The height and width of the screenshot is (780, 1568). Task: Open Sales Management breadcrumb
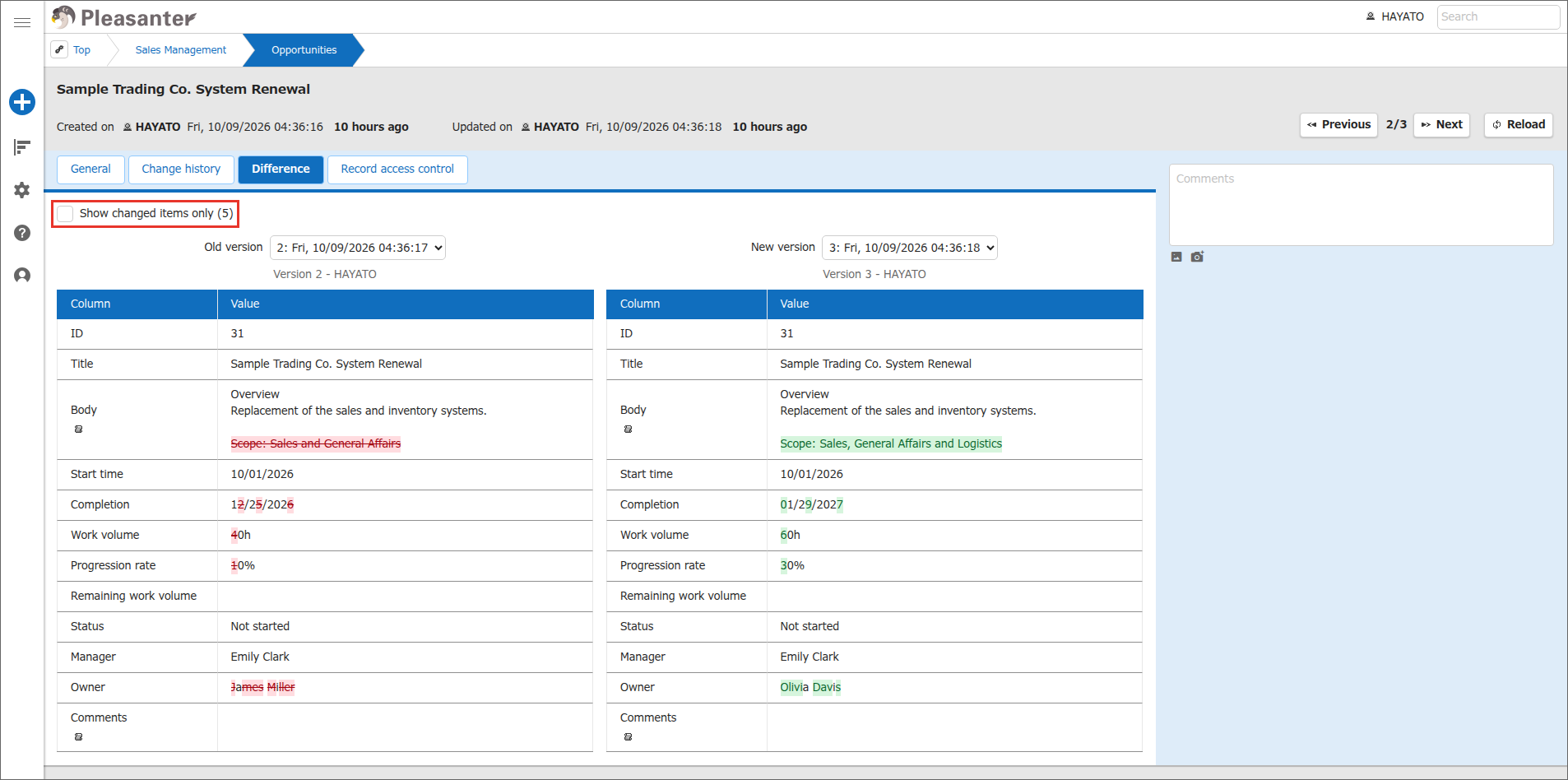pos(181,50)
